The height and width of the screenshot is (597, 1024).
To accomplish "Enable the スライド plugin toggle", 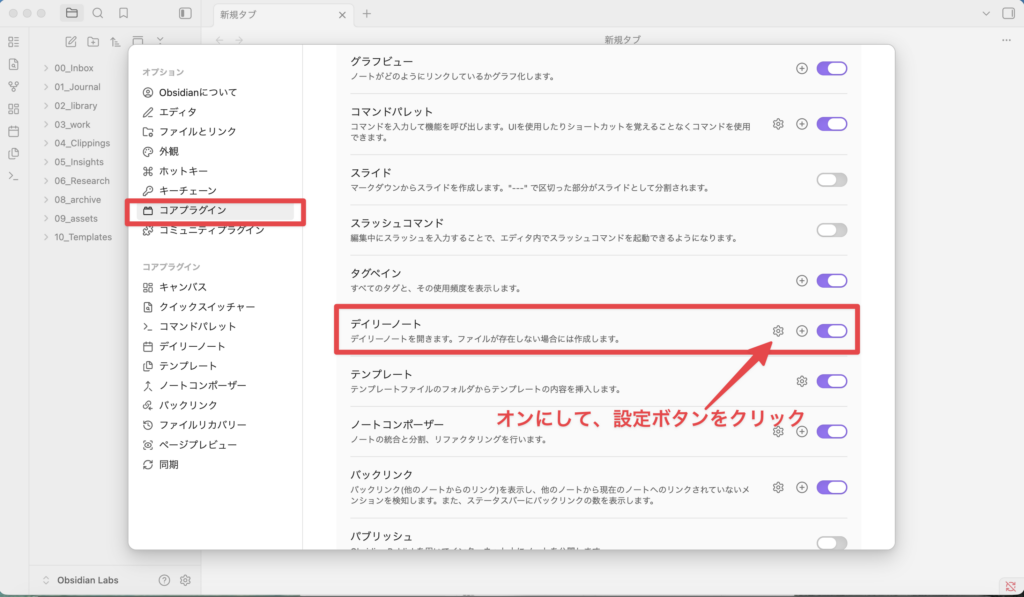I will (x=832, y=180).
